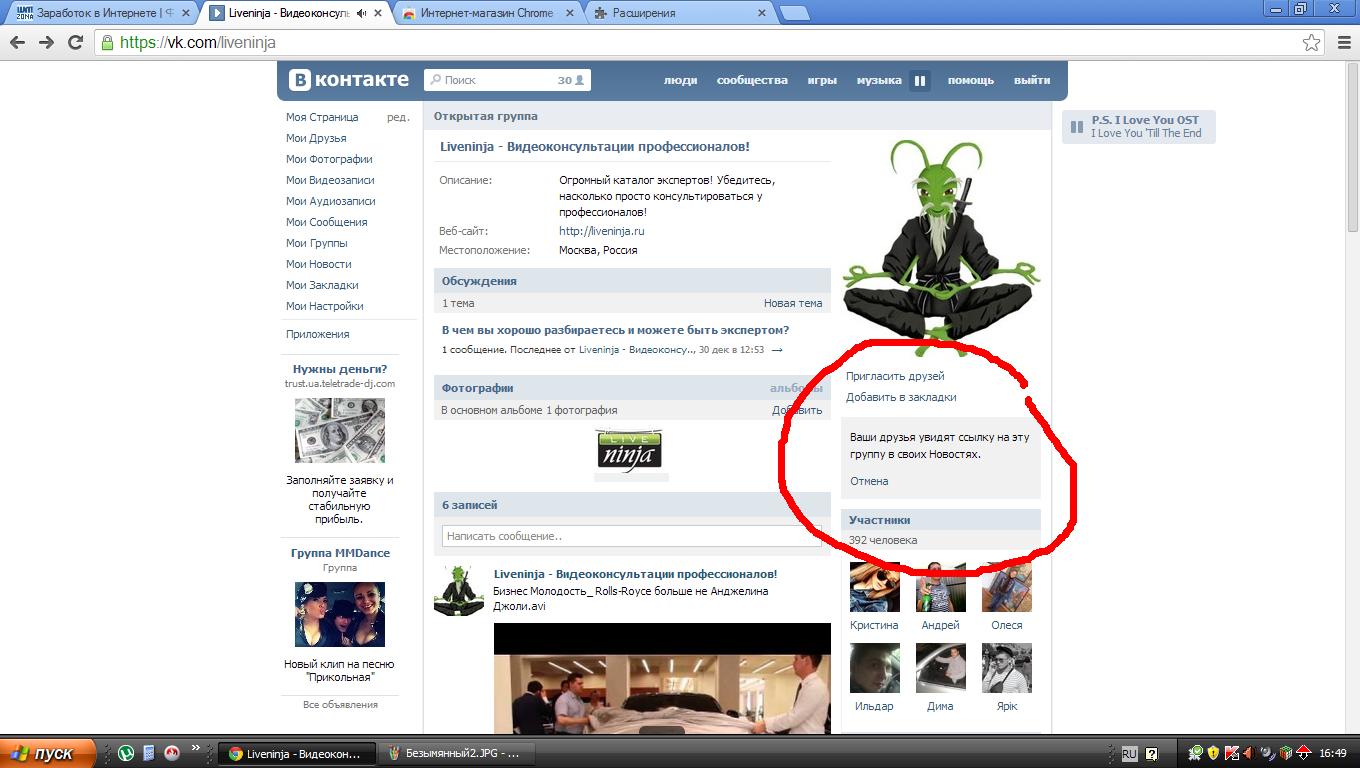
Task: Open Мои Настройки
Action: pos(325,306)
